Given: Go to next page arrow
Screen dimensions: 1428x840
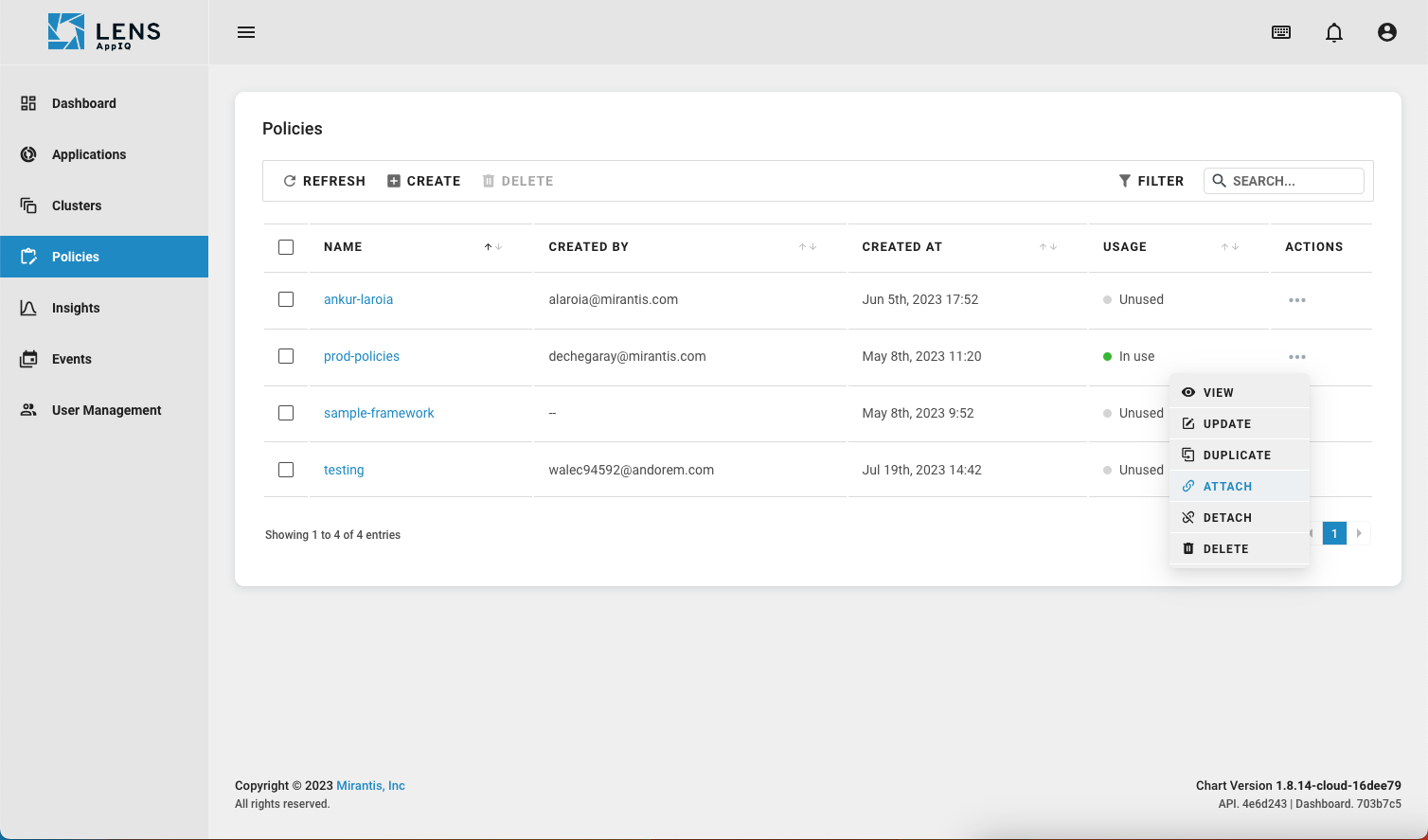Looking at the screenshot, I should pos(1359,533).
